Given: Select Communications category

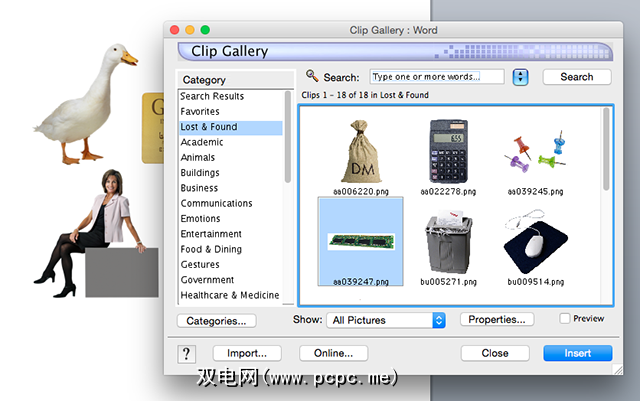Looking at the screenshot, I should [x=231, y=203].
